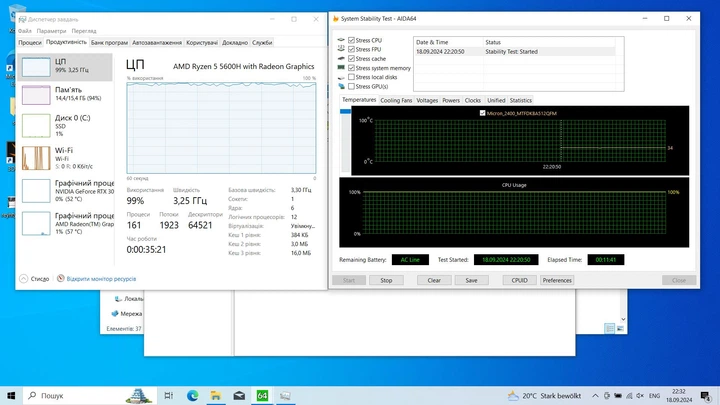Uncheck the Stress cache checkbox
The height and width of the screenshot is (405, 720).
(351, 58)
